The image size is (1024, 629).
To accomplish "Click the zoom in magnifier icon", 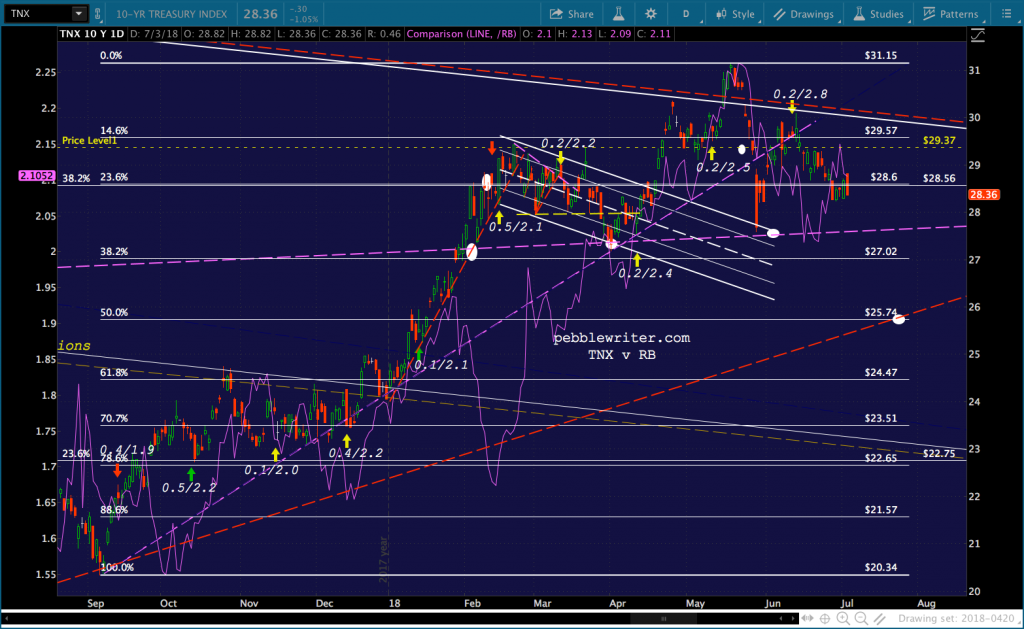I will click(844, 618).
